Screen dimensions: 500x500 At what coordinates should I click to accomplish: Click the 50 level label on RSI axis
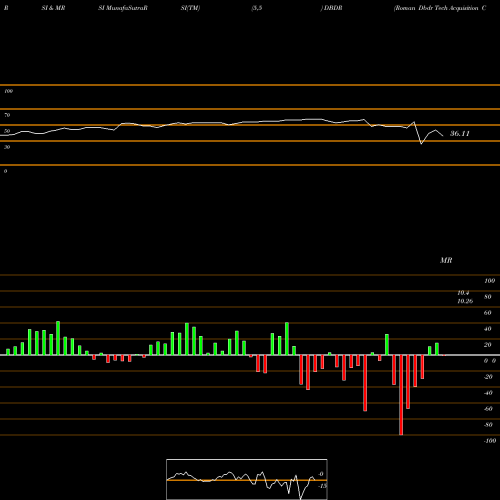click(7, 131)
